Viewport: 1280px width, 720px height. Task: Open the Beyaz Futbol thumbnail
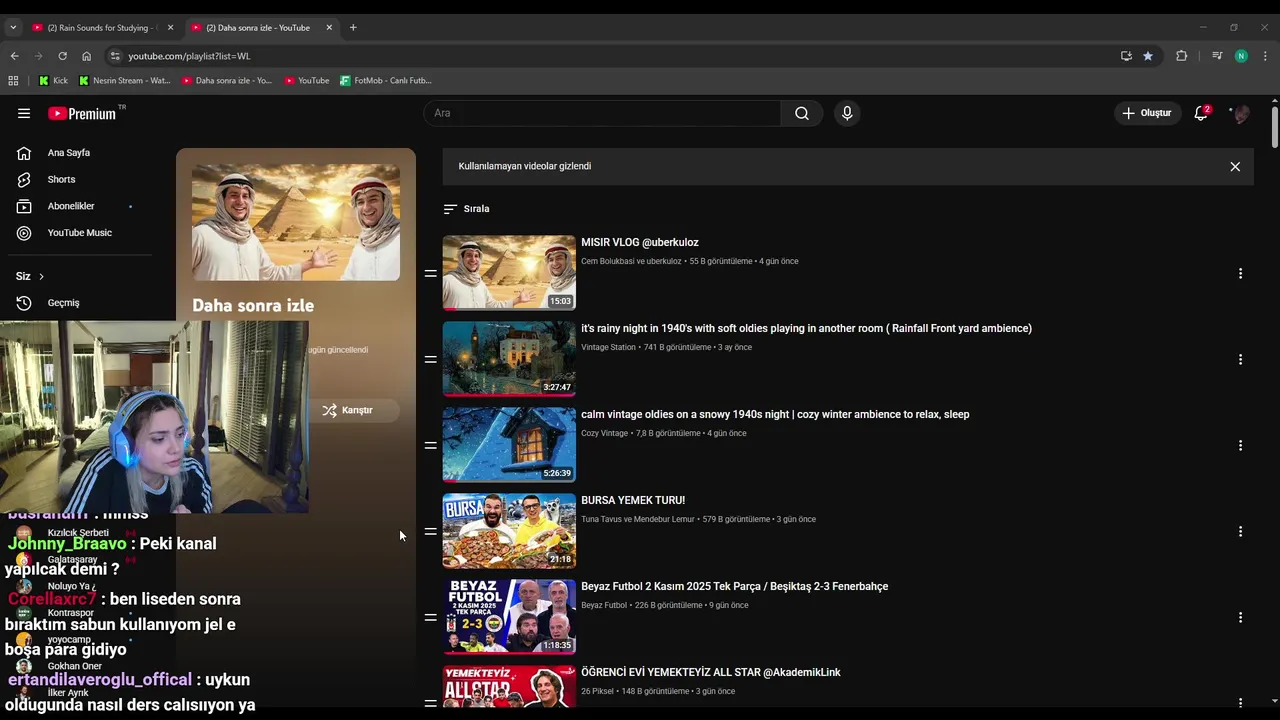[x=509, y=617]
